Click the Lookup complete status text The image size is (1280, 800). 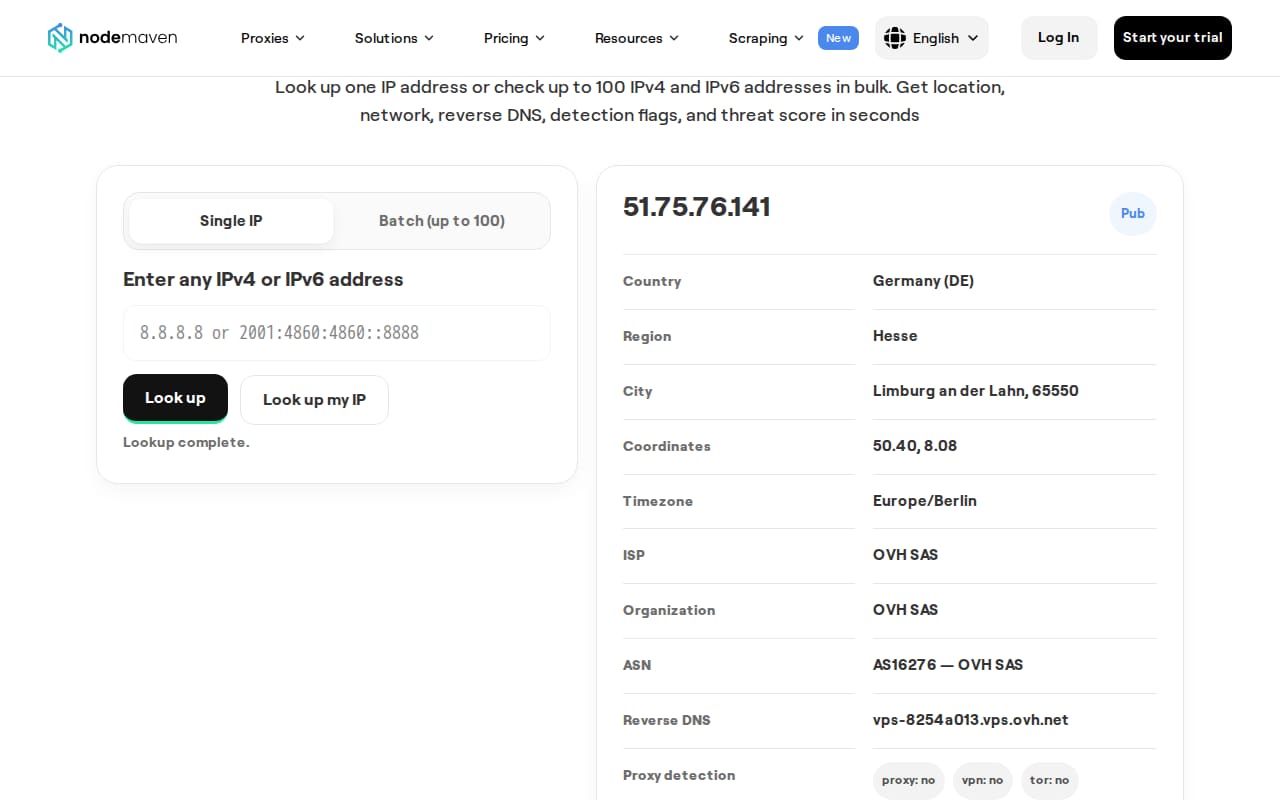186,442
